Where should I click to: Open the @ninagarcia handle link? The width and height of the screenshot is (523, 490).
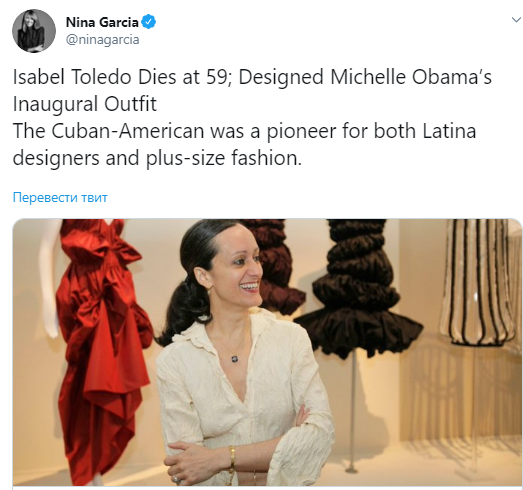(x=102, y=40)
